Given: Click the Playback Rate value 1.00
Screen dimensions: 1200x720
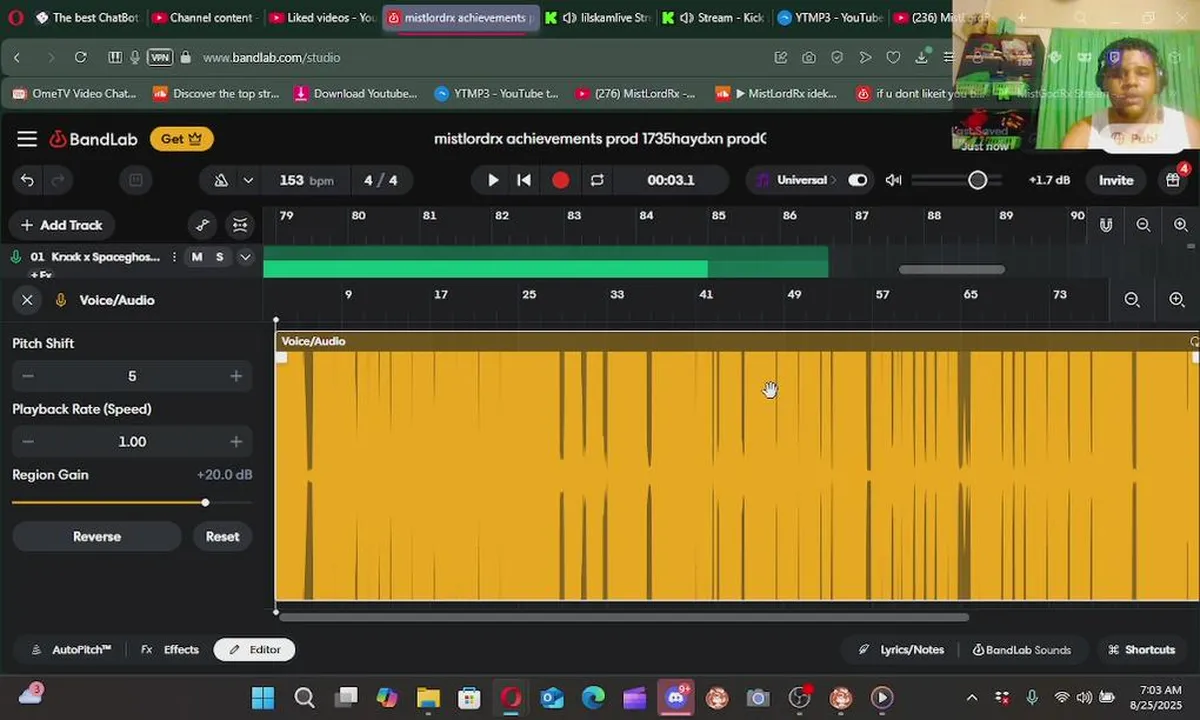Looking at the screenshot, I should 132,441.
